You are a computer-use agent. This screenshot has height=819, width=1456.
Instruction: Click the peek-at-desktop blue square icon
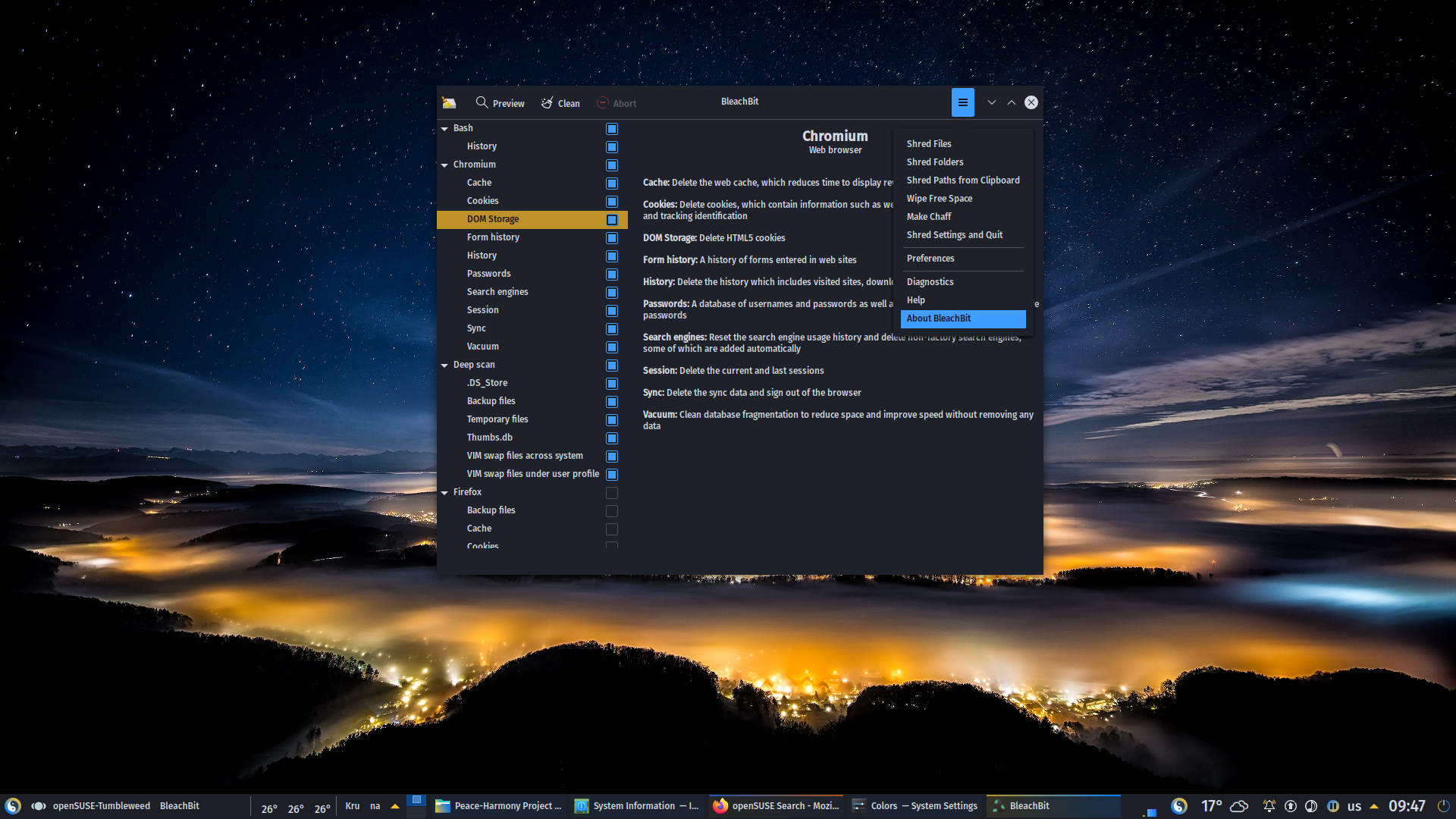pos(1151,811)
